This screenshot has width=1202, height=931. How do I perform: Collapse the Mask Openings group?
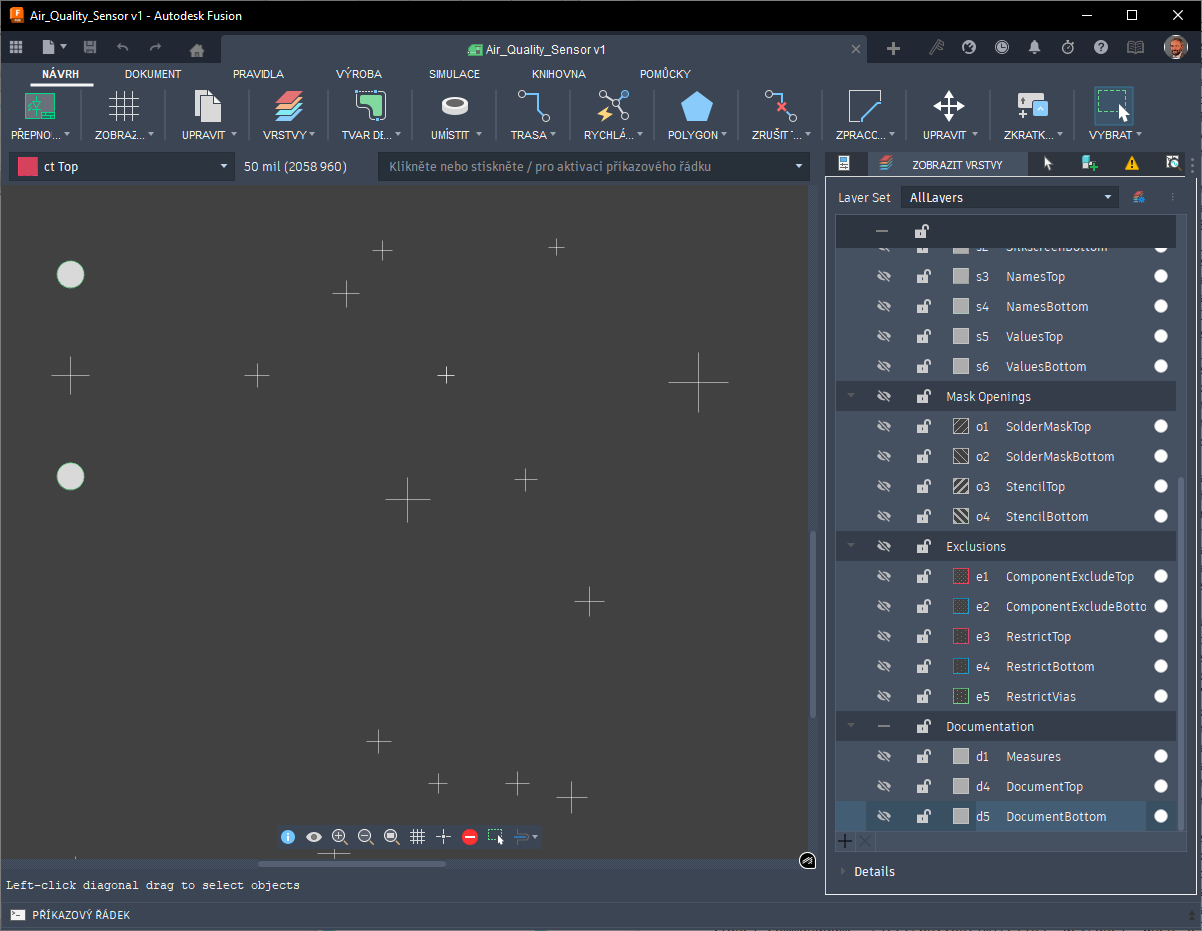click(x=851, y=396)
